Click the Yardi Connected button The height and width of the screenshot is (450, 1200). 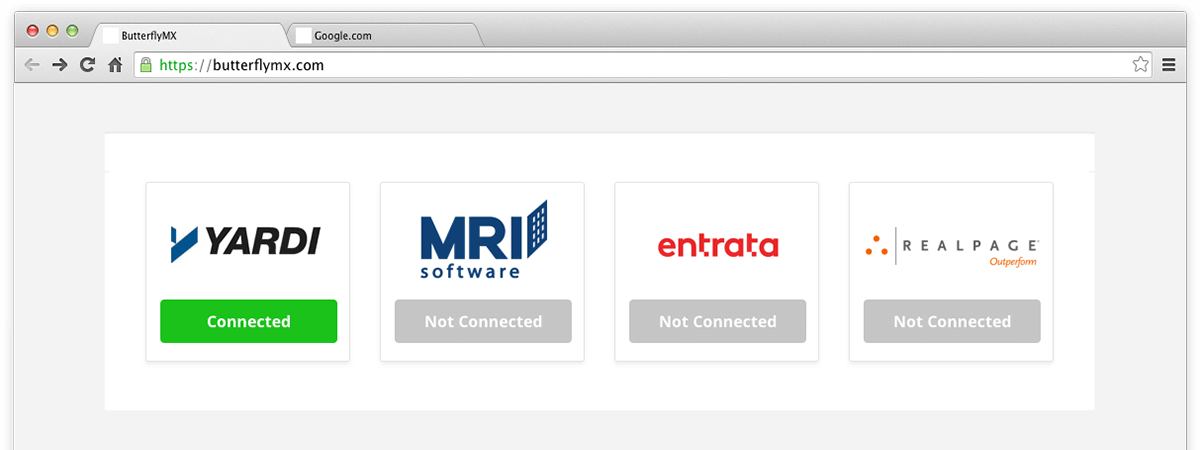pos(249,321)
